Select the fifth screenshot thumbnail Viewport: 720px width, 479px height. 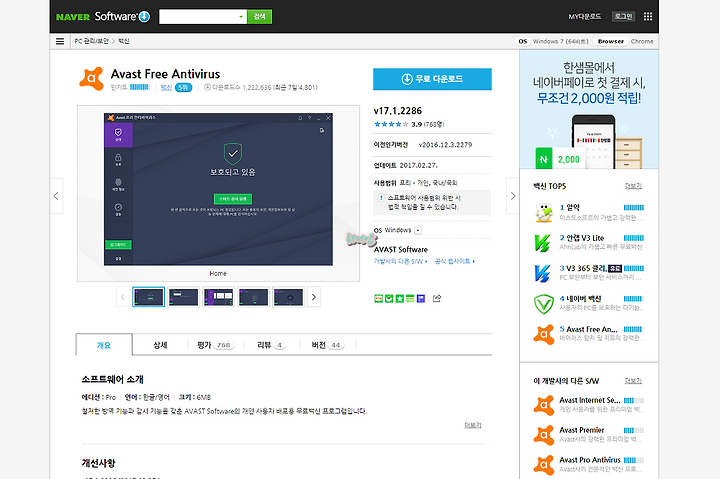pyautogui.click(x=288, y=297)
